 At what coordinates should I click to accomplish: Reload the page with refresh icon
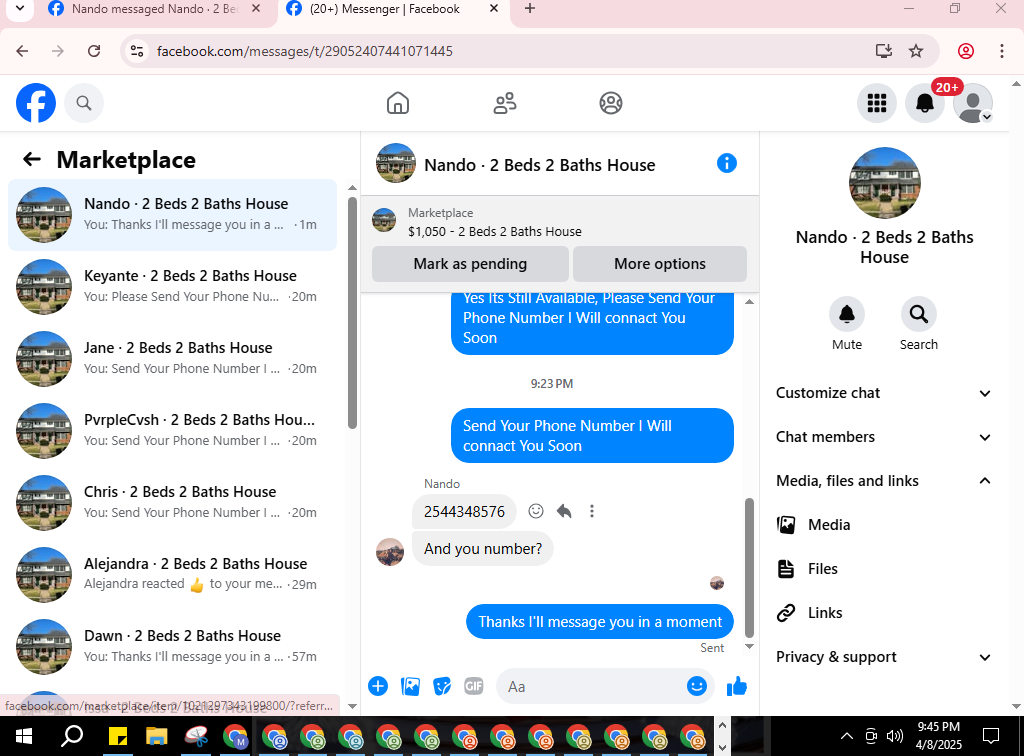pos(94,51)
